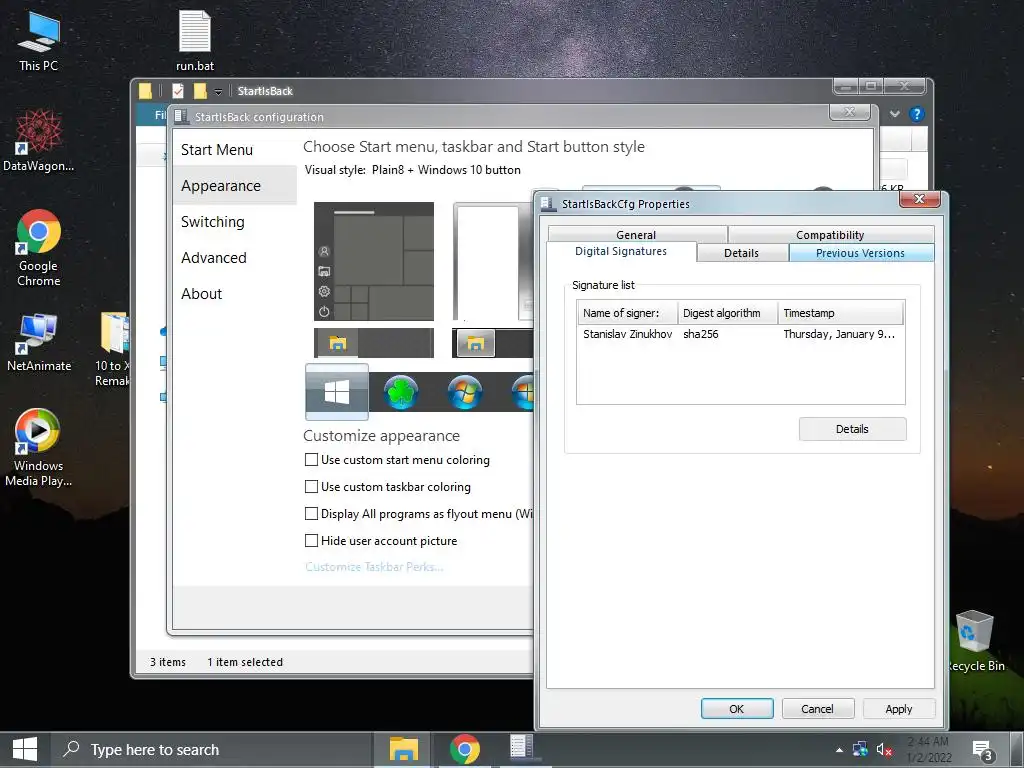Open the About section

point(201,293)
